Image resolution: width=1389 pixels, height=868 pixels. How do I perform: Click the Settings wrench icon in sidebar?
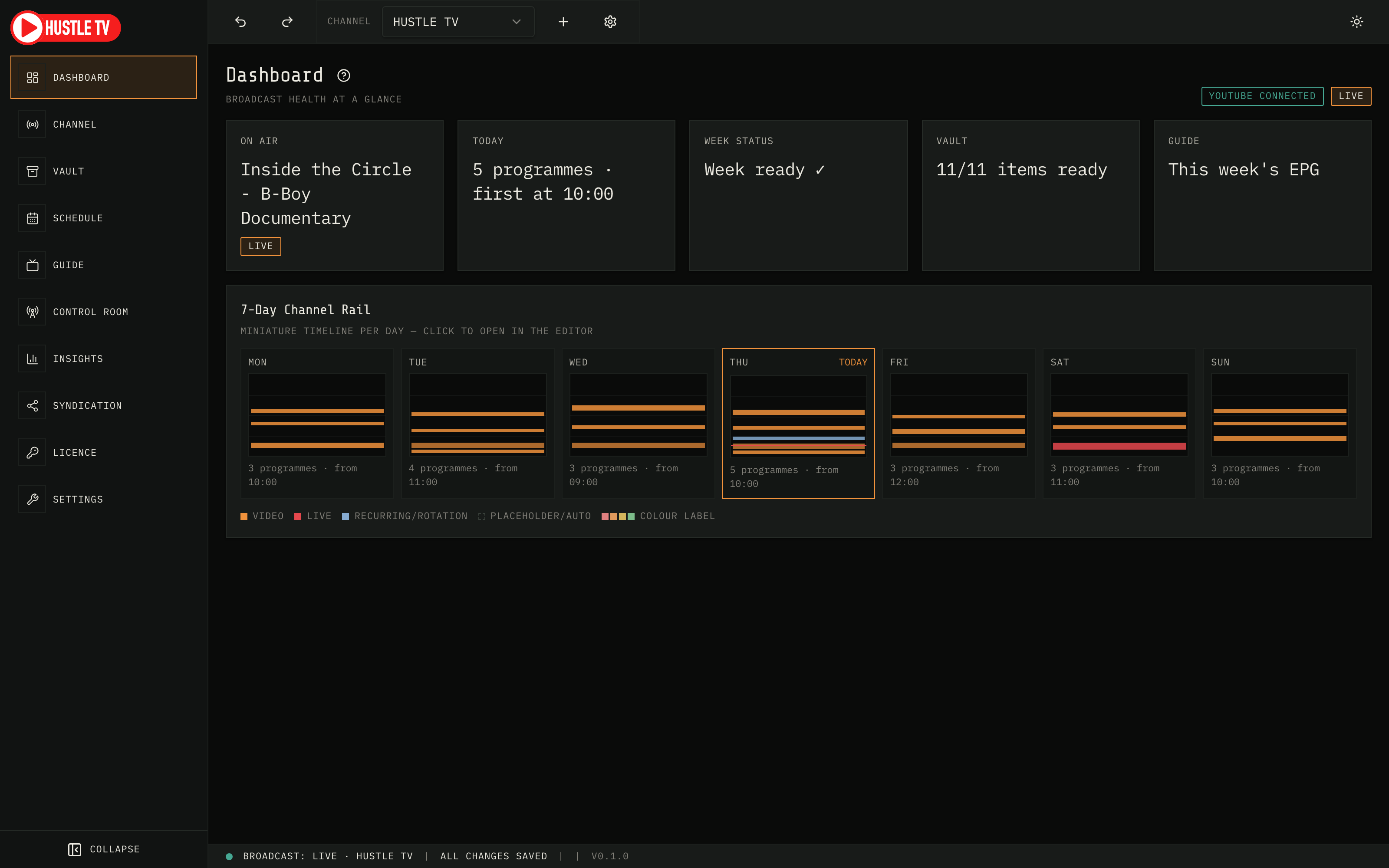[x=32, y=500]
